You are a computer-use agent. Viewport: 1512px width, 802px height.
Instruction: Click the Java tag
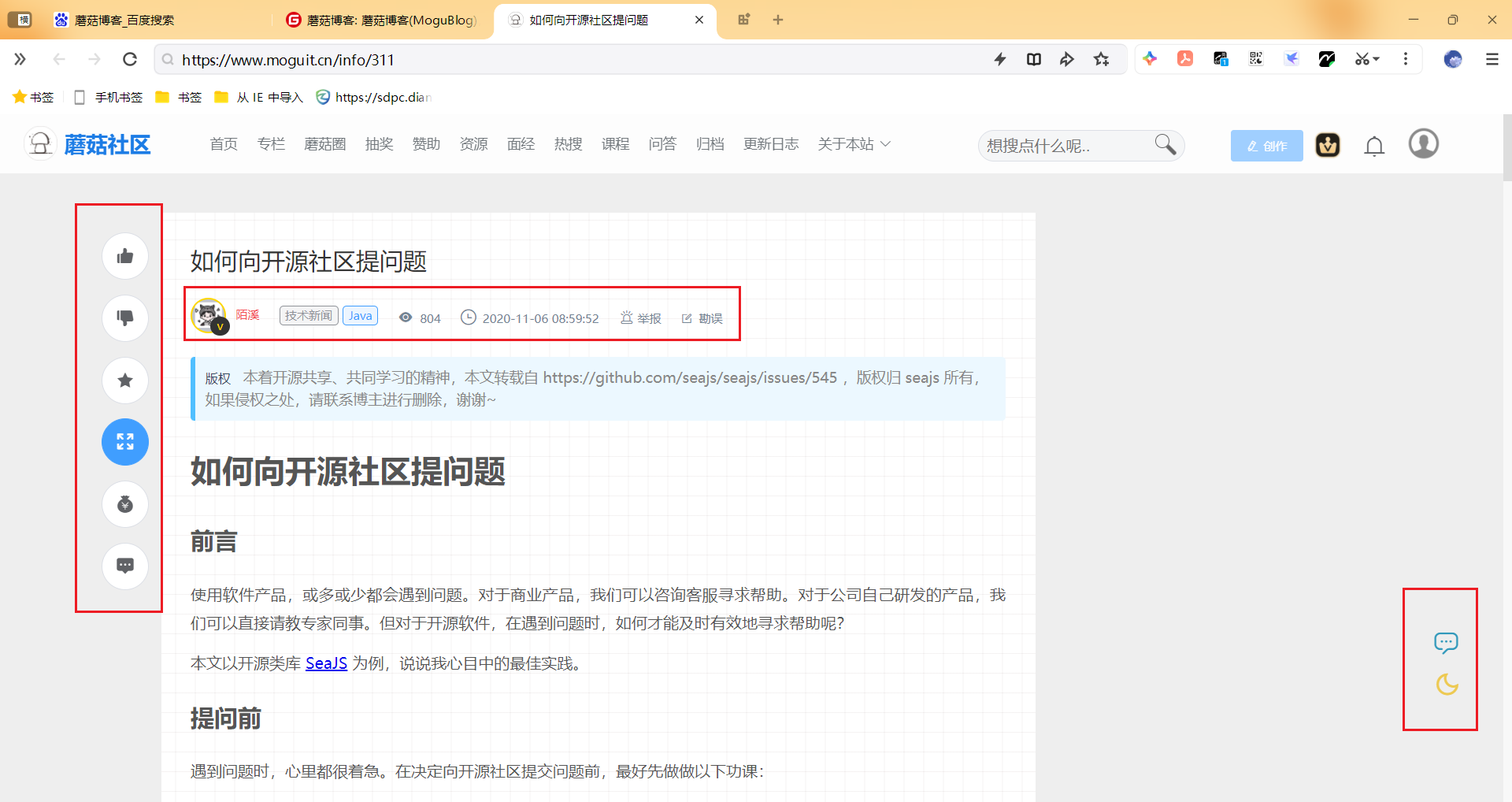[360, 316]
